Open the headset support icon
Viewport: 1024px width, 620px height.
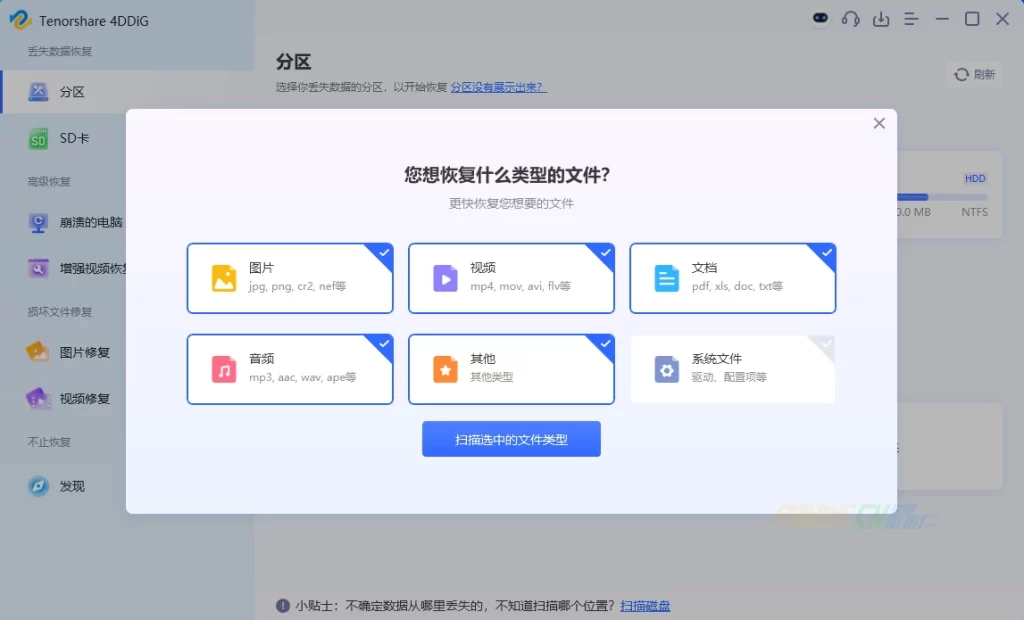click(x=851, y=19)
